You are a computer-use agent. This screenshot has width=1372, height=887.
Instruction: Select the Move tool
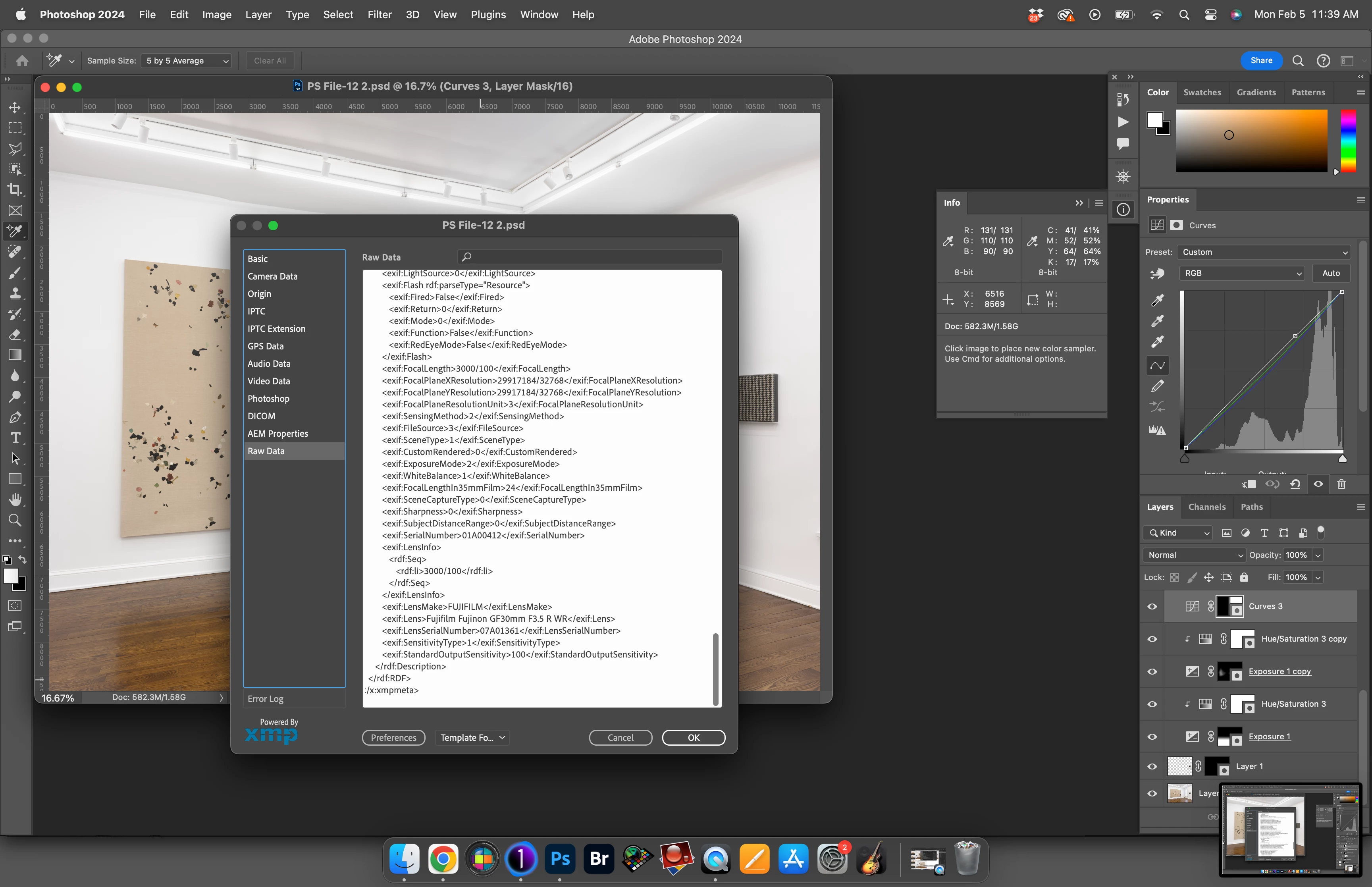15,108
